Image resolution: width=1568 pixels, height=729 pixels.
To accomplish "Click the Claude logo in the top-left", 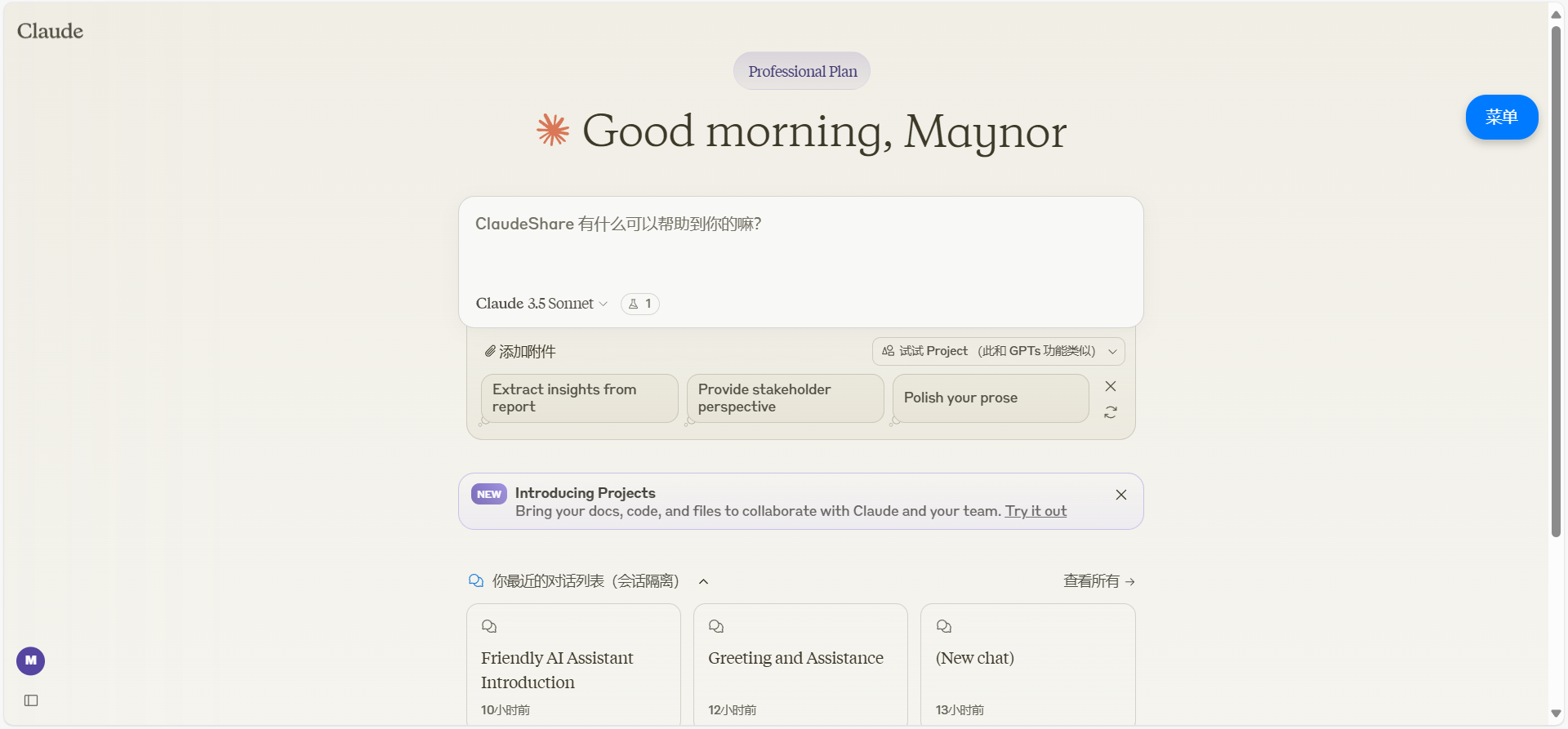I will (x=50, y=31).
